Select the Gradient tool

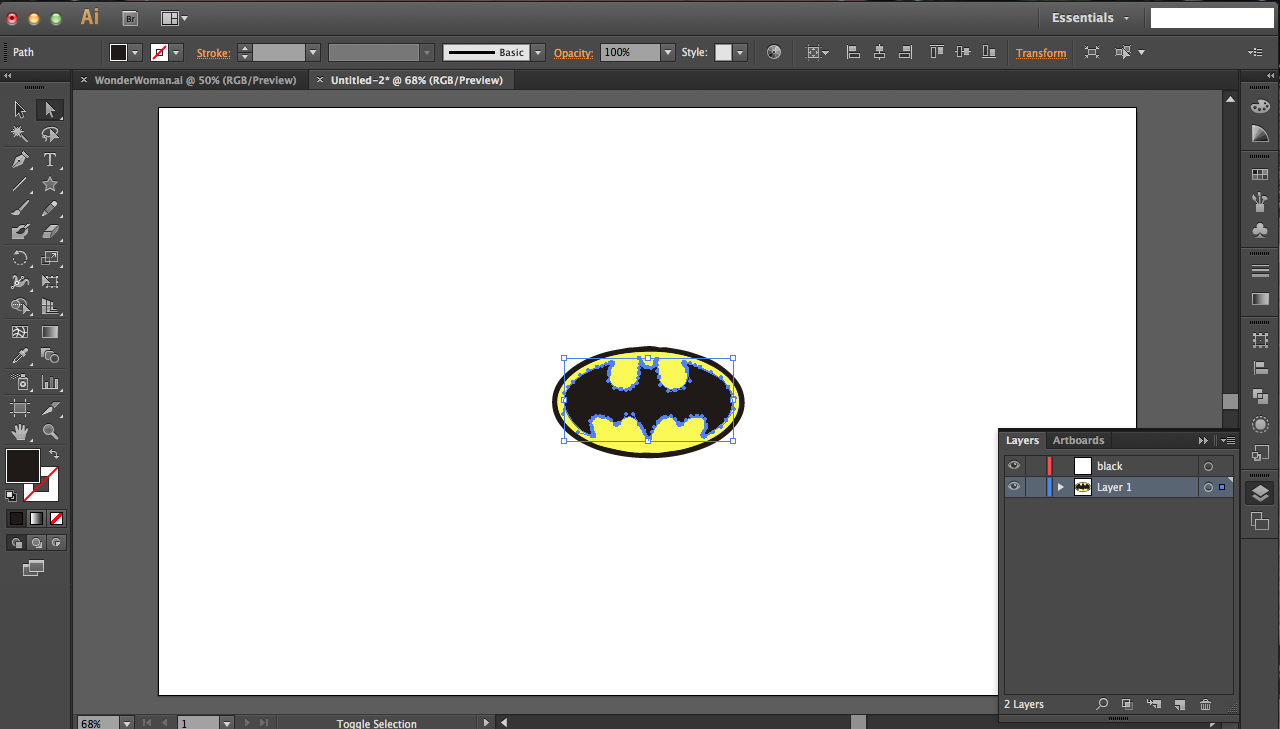[50, 332]
